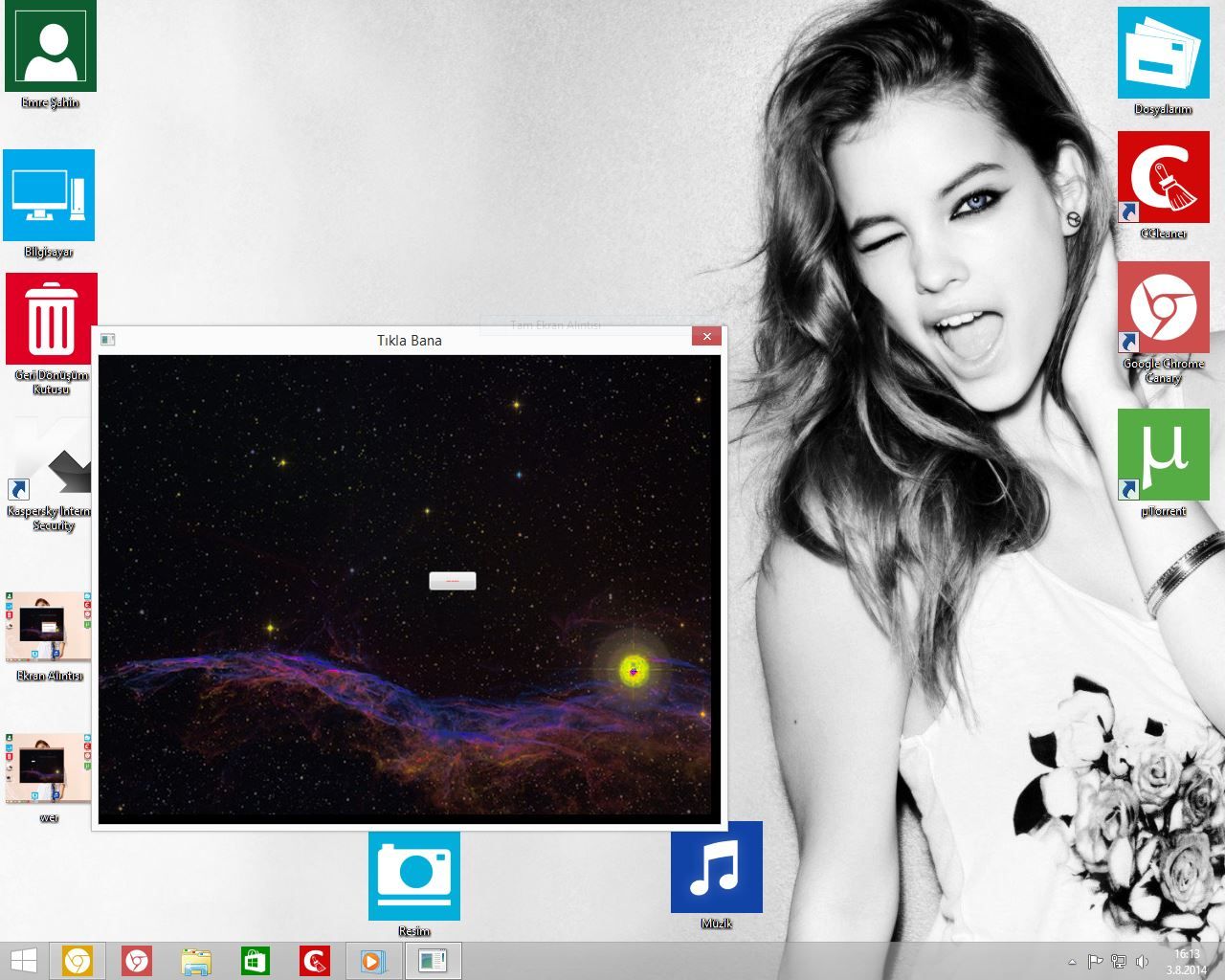
Task: Show hidden system tray icons
Action: [x=1072, y=962]
